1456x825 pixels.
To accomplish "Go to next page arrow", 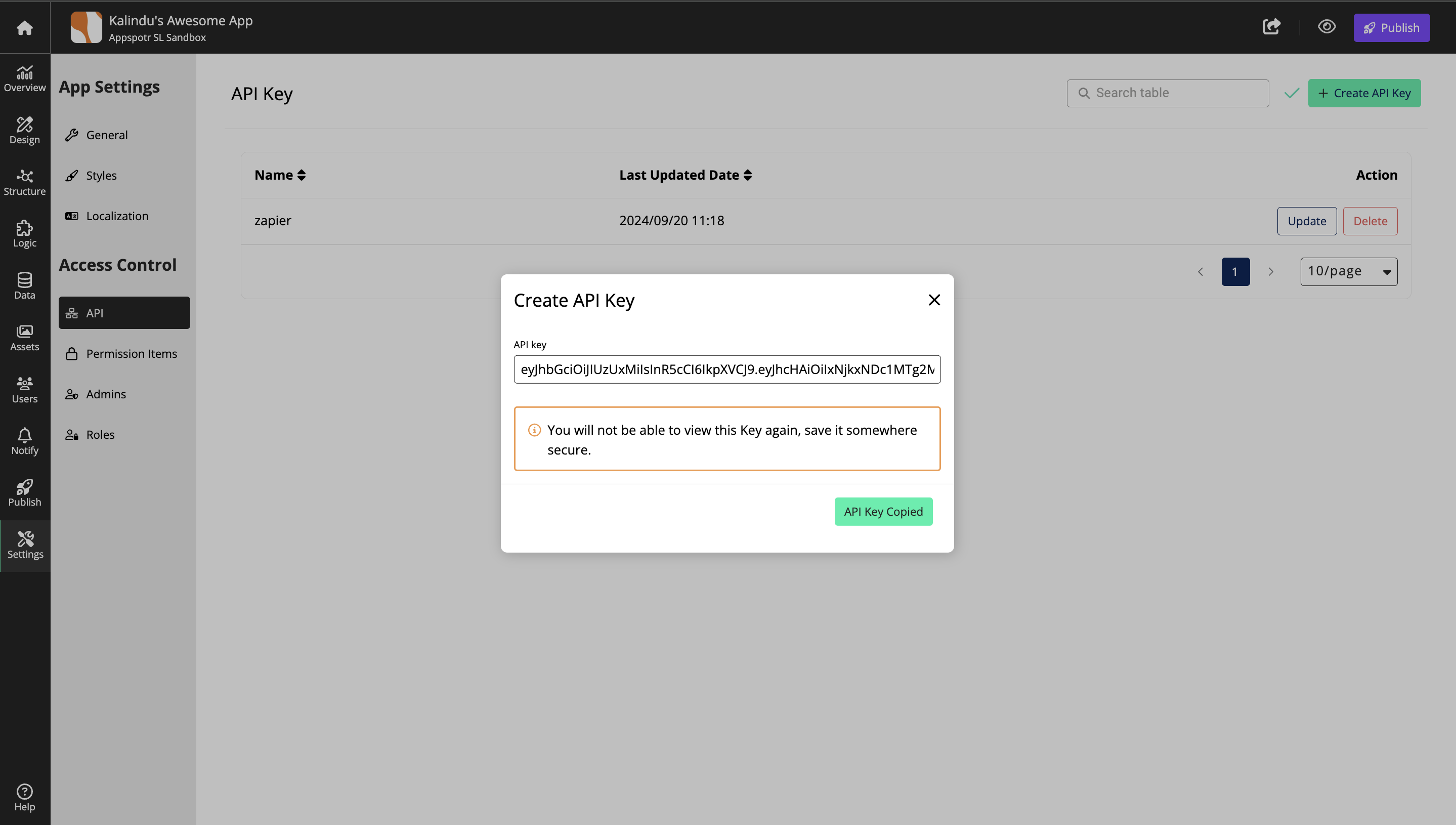I will tap(1270, 272).
